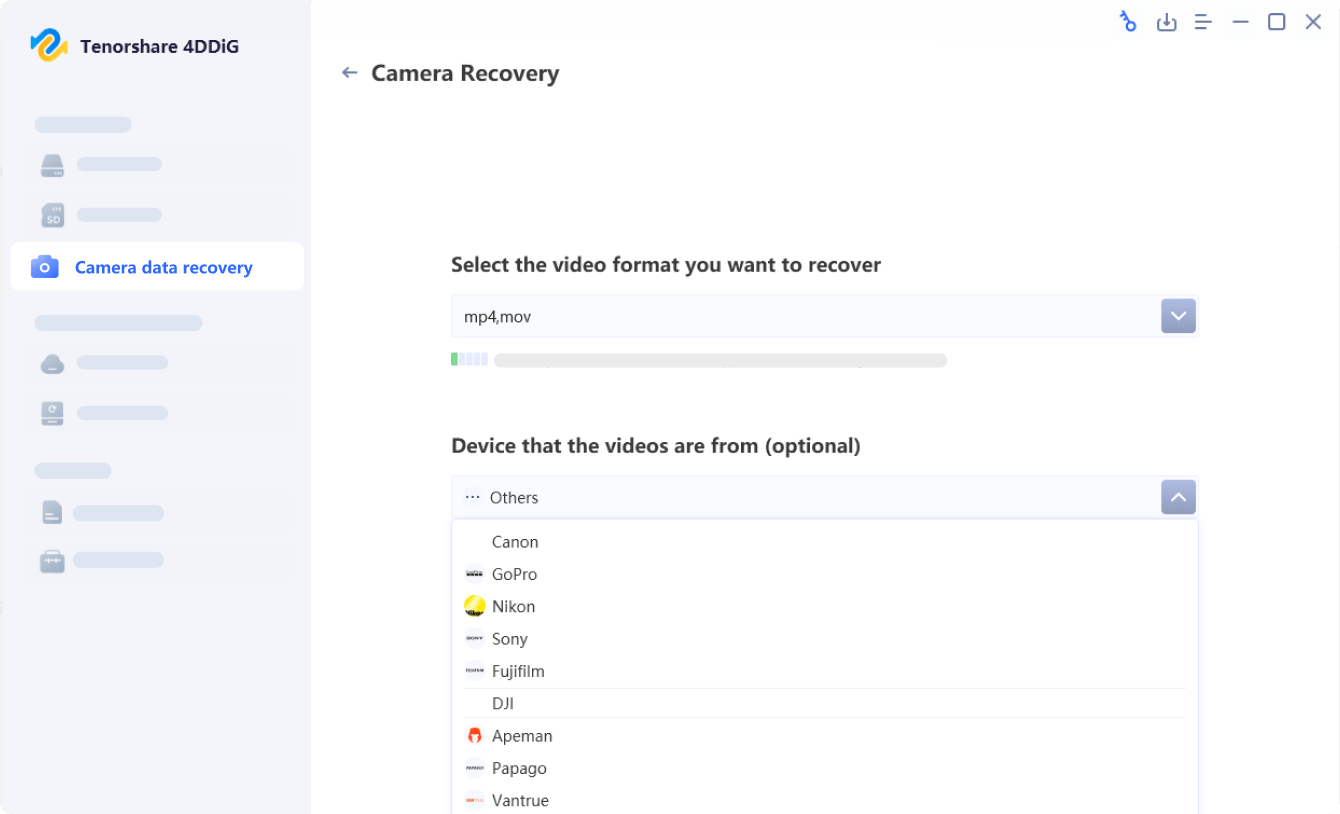Choose Apeman in the device list
This screenshot has height=814, width=1340.
click(x=522, y=736)
